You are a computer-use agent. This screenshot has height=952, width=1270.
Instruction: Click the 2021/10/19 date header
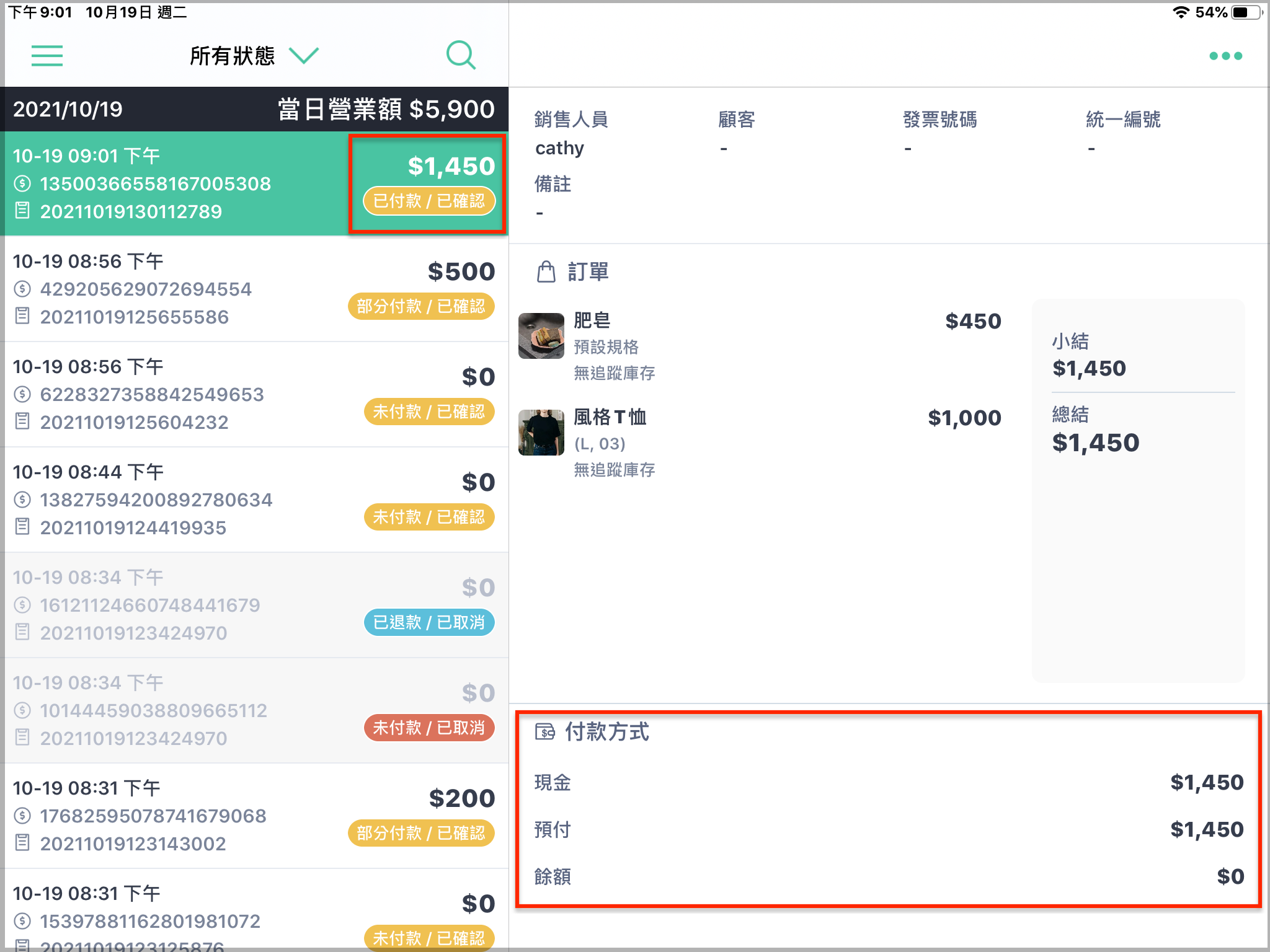pos(68,109)
